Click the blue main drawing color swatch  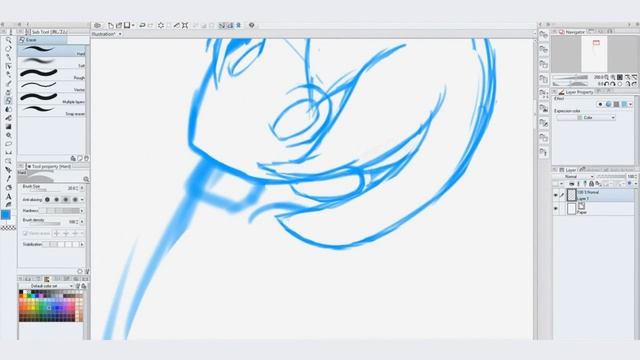[x=6, y=215]
